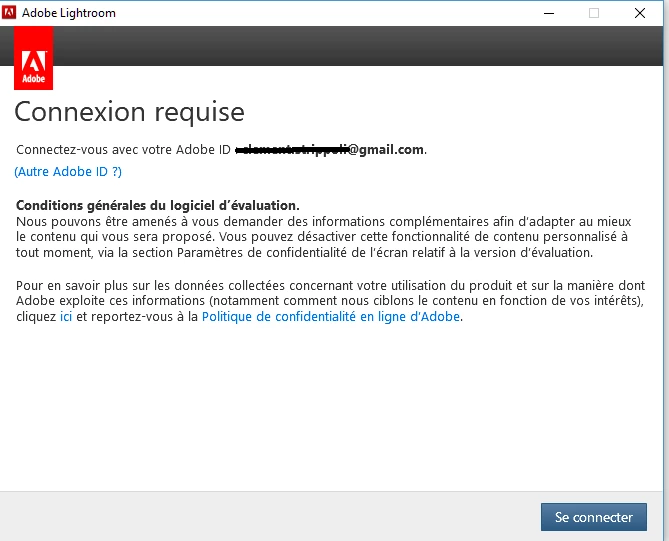Close the Adobe Lightroom window
The image size is (669, 541).
point(640,13)
